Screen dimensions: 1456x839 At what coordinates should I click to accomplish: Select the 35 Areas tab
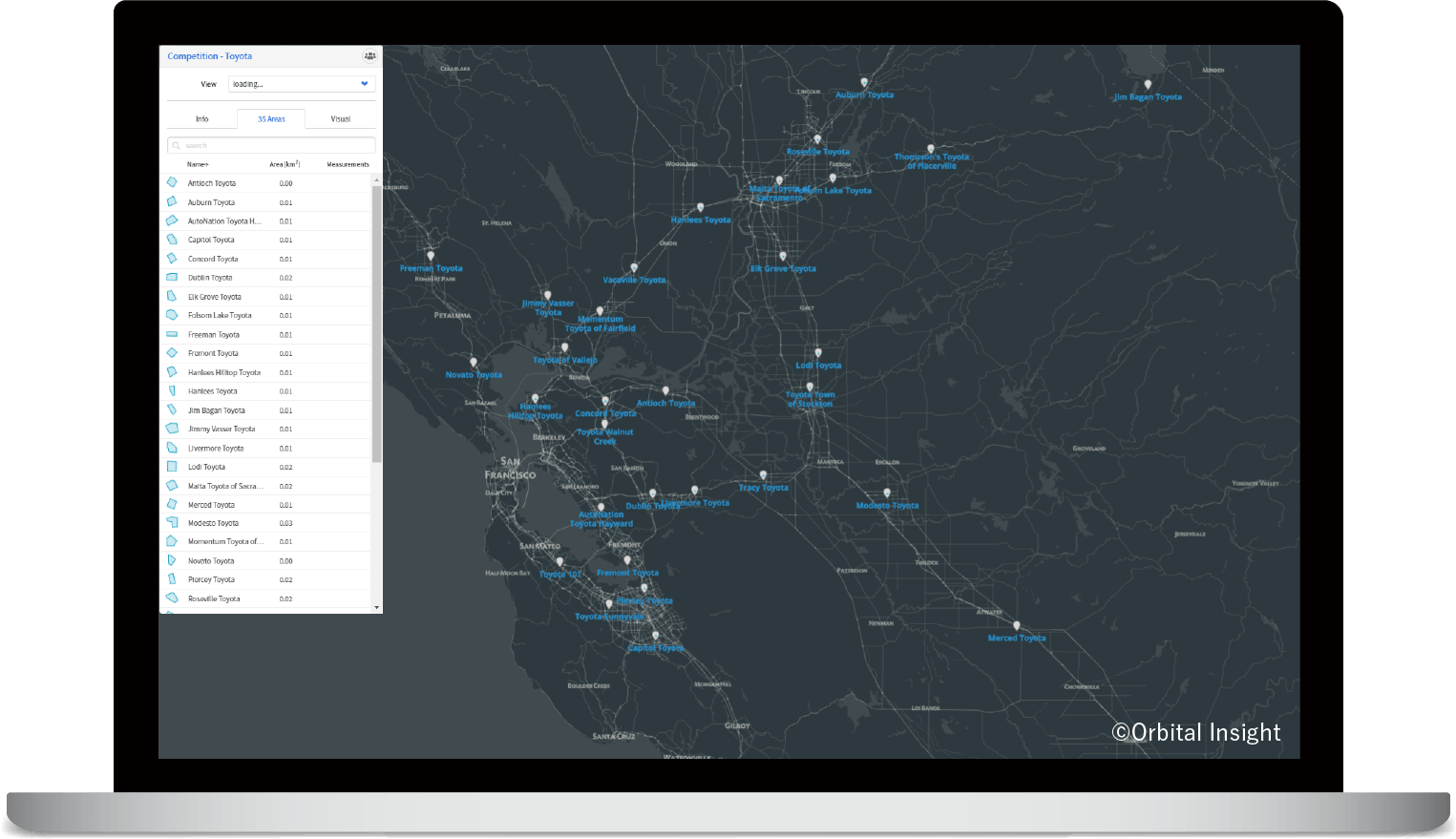(x=271, y=119)
